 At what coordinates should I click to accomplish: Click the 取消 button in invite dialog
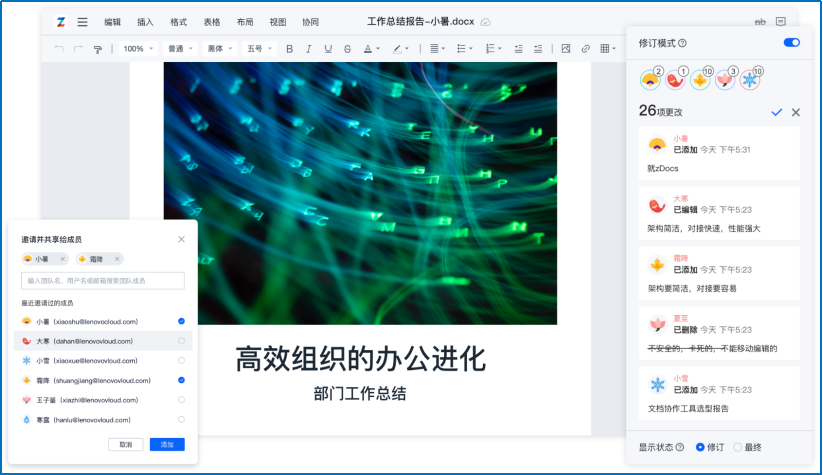125,445
